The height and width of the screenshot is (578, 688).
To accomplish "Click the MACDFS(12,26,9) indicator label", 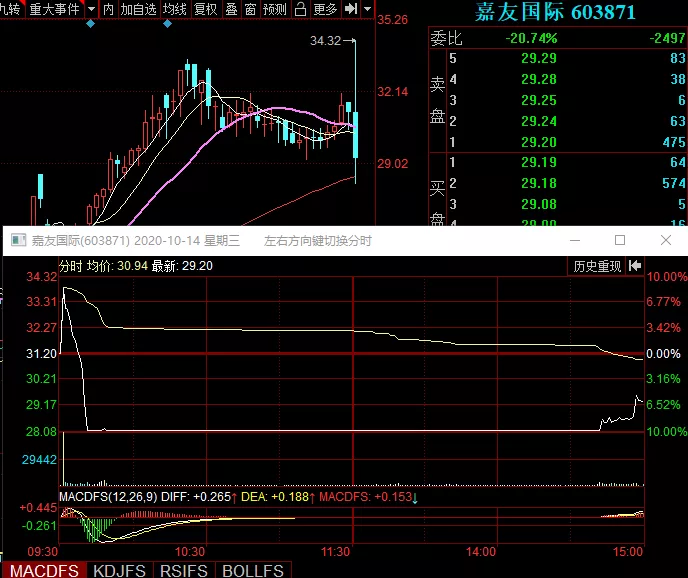I will pos(108,497).
